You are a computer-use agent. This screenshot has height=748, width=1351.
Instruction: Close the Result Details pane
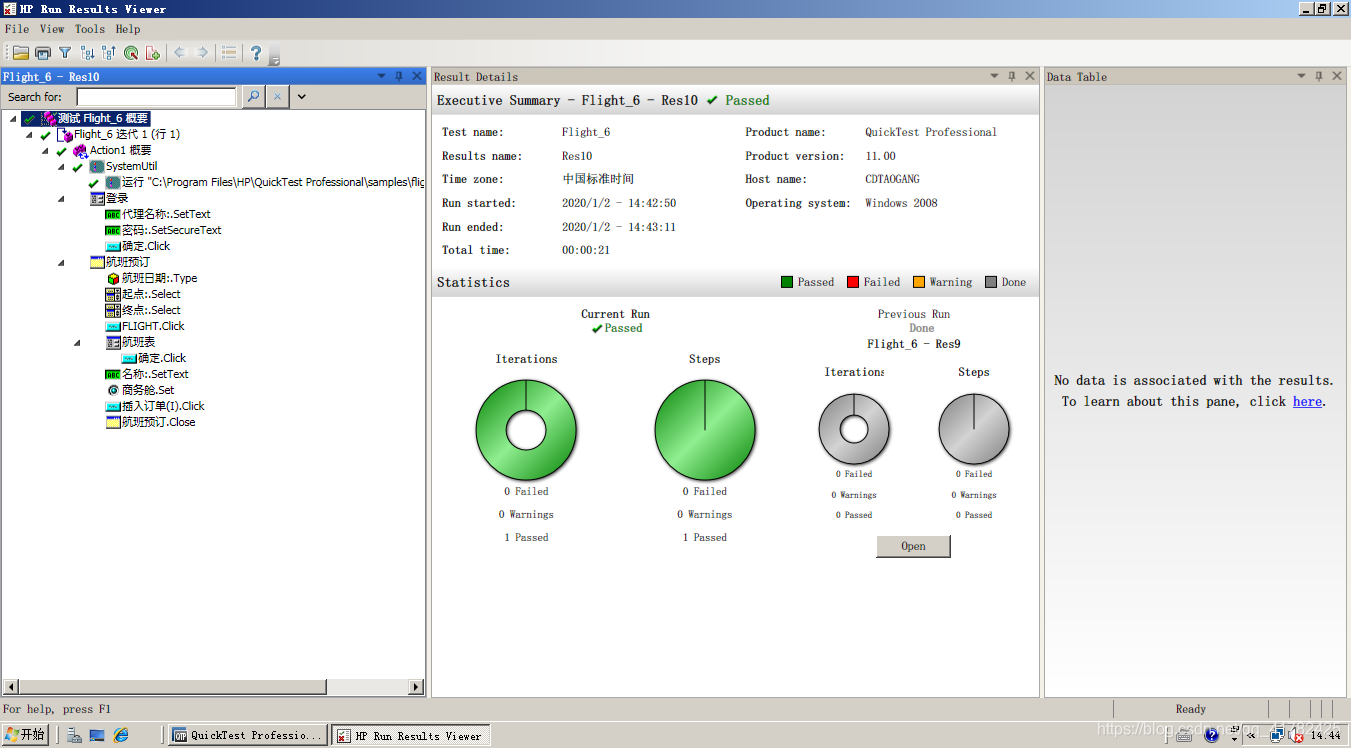pos(1029,76)
